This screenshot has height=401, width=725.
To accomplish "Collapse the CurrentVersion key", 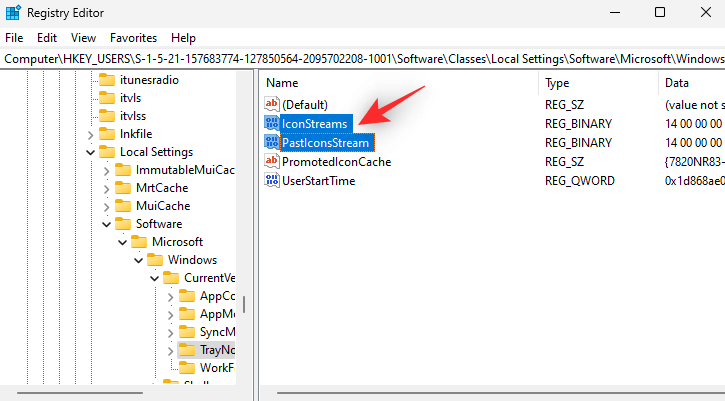I will click(154, 279).
